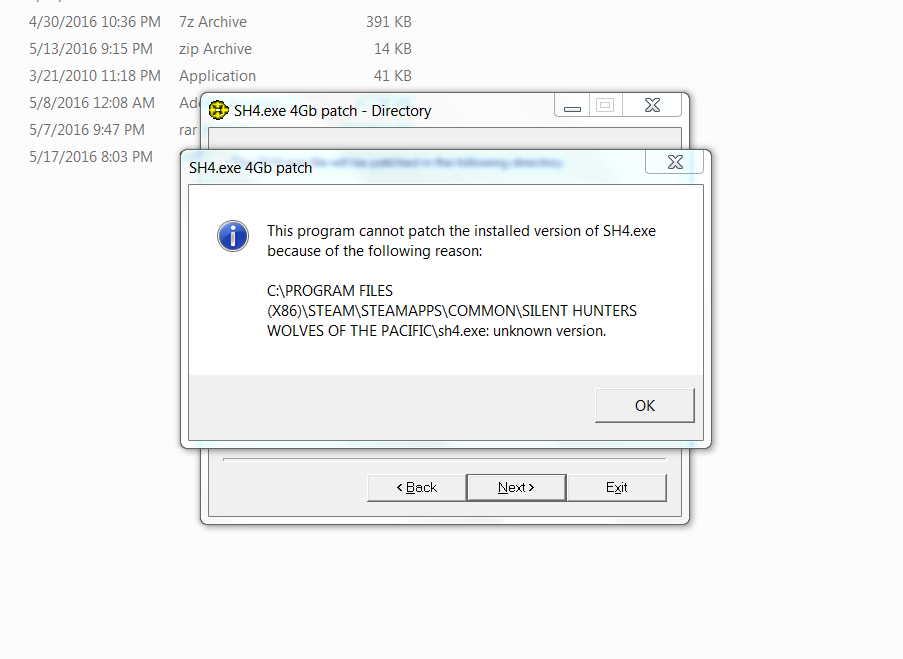Go Back in the patch wizard
Screen dimensions: 903x659
[x=416, y=487]
